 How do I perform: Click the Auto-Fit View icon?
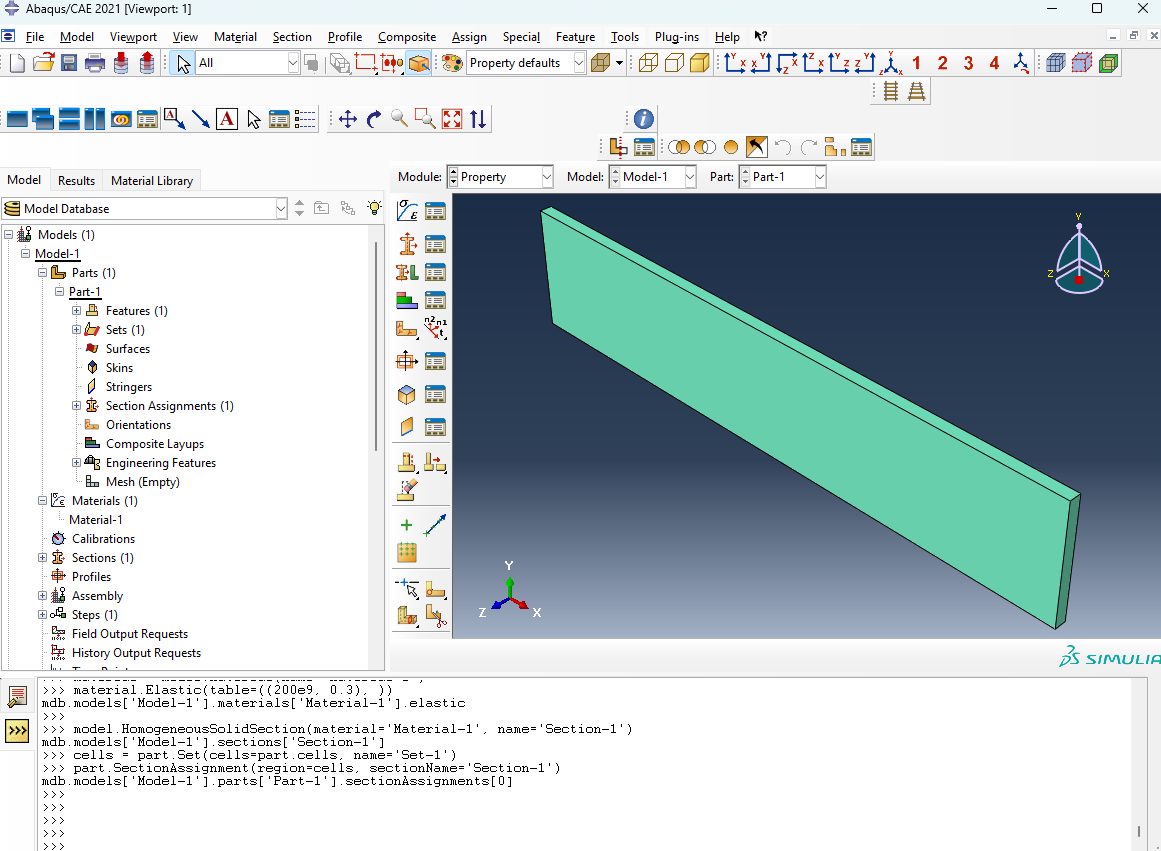click(452, 119)
